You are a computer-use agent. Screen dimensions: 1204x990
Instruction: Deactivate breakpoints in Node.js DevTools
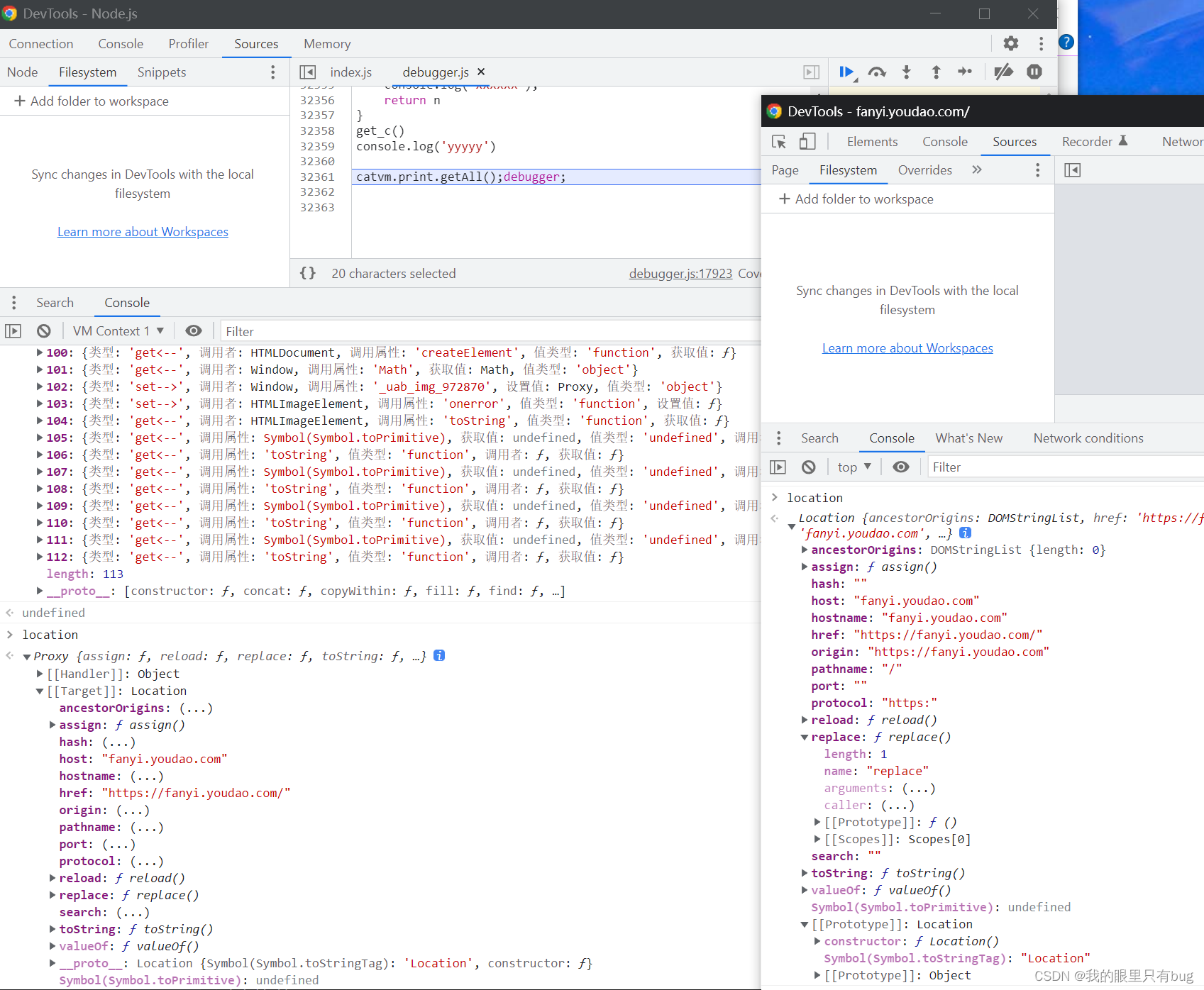tap(1003, 72)
